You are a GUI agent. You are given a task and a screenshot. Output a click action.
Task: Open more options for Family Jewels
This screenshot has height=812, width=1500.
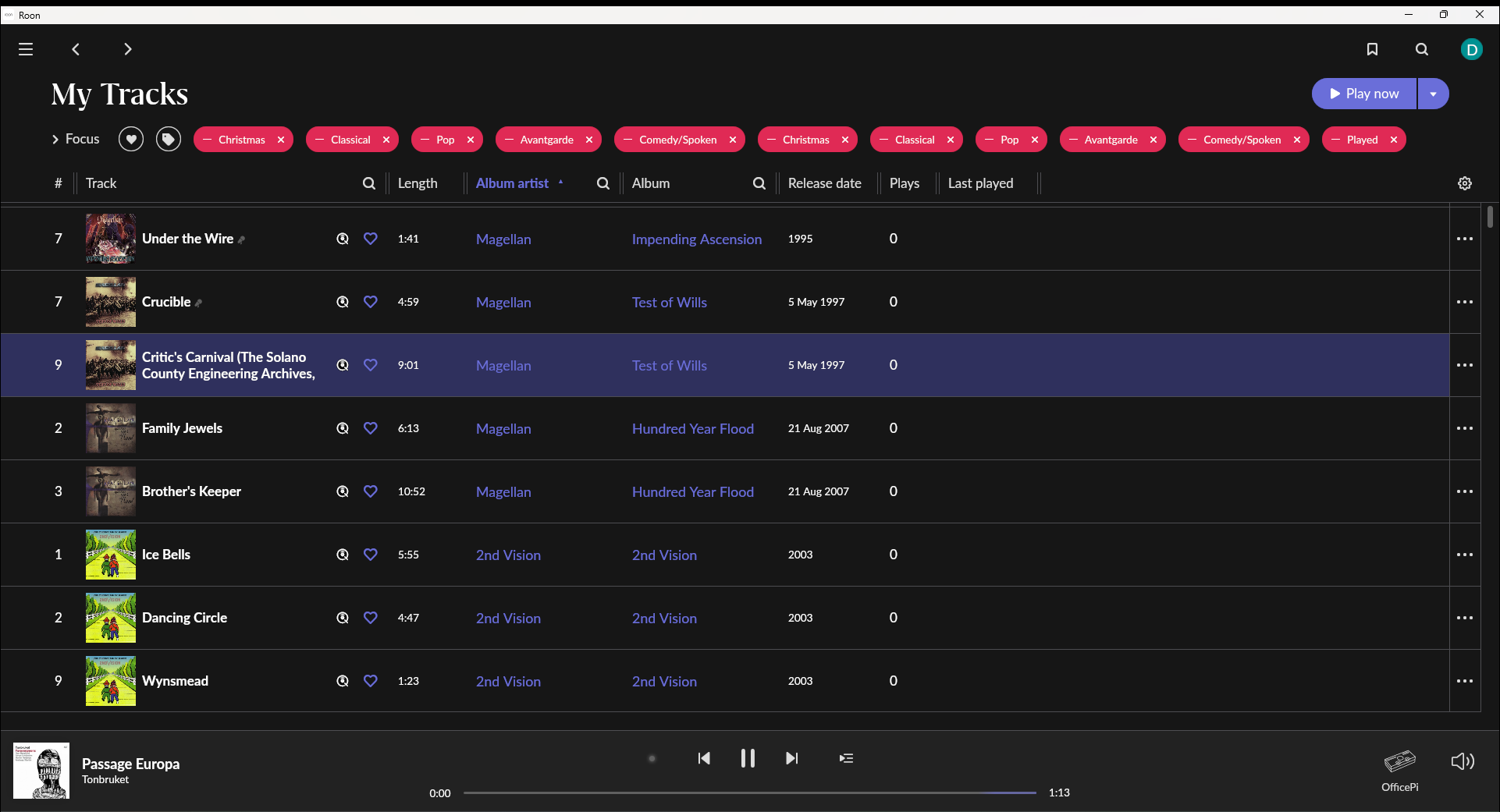[1465, 428]
